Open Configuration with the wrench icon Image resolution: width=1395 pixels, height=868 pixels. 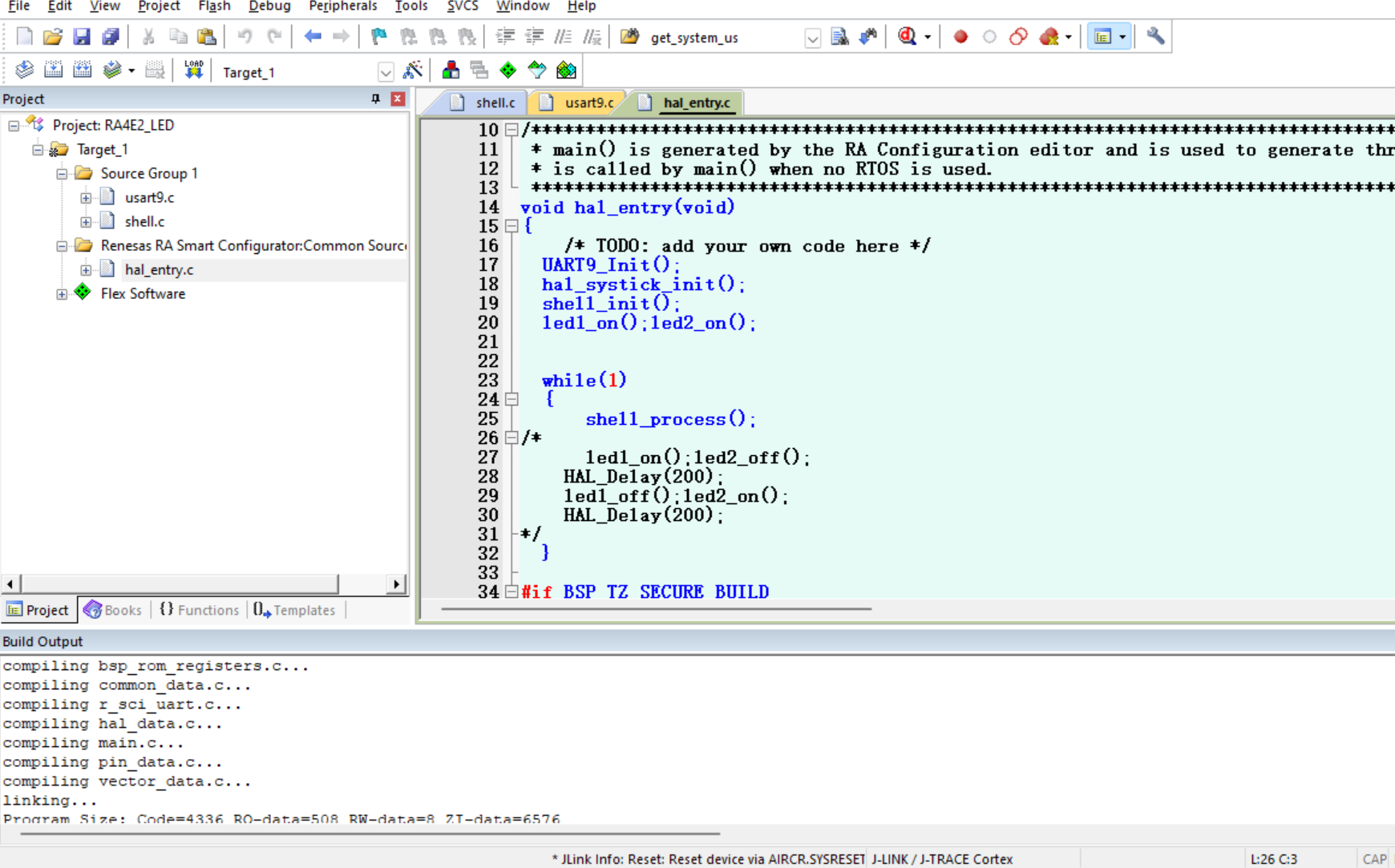1155,37
